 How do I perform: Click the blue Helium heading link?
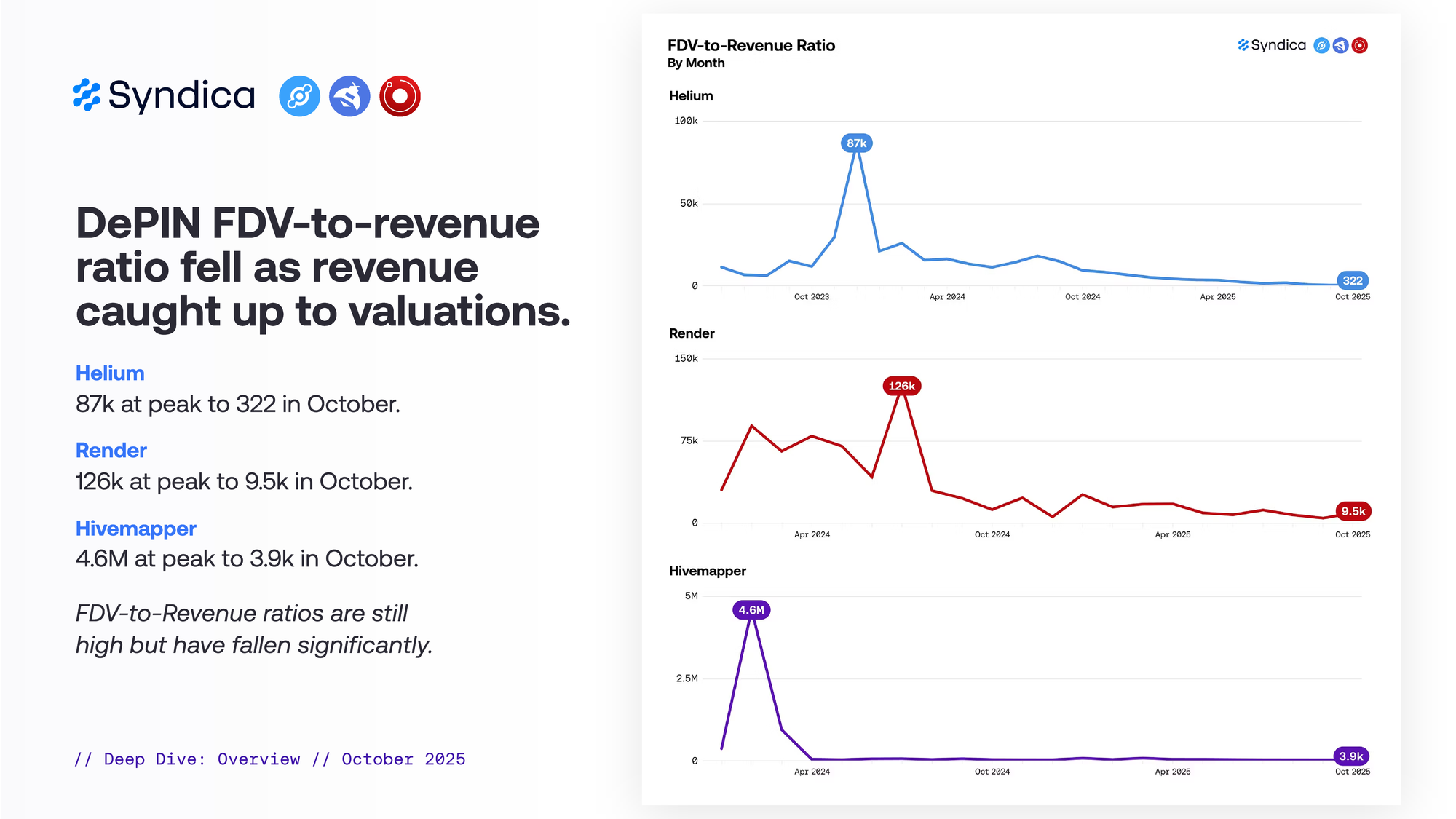point(110,373)
